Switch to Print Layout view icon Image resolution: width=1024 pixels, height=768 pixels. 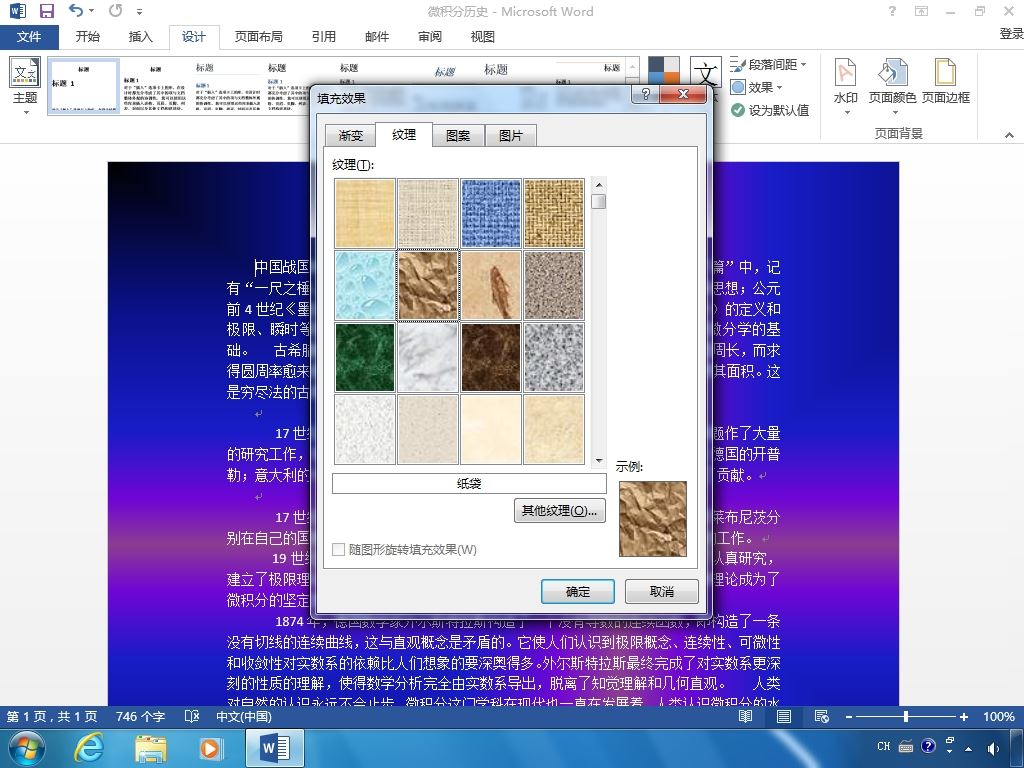pos(784,716)
